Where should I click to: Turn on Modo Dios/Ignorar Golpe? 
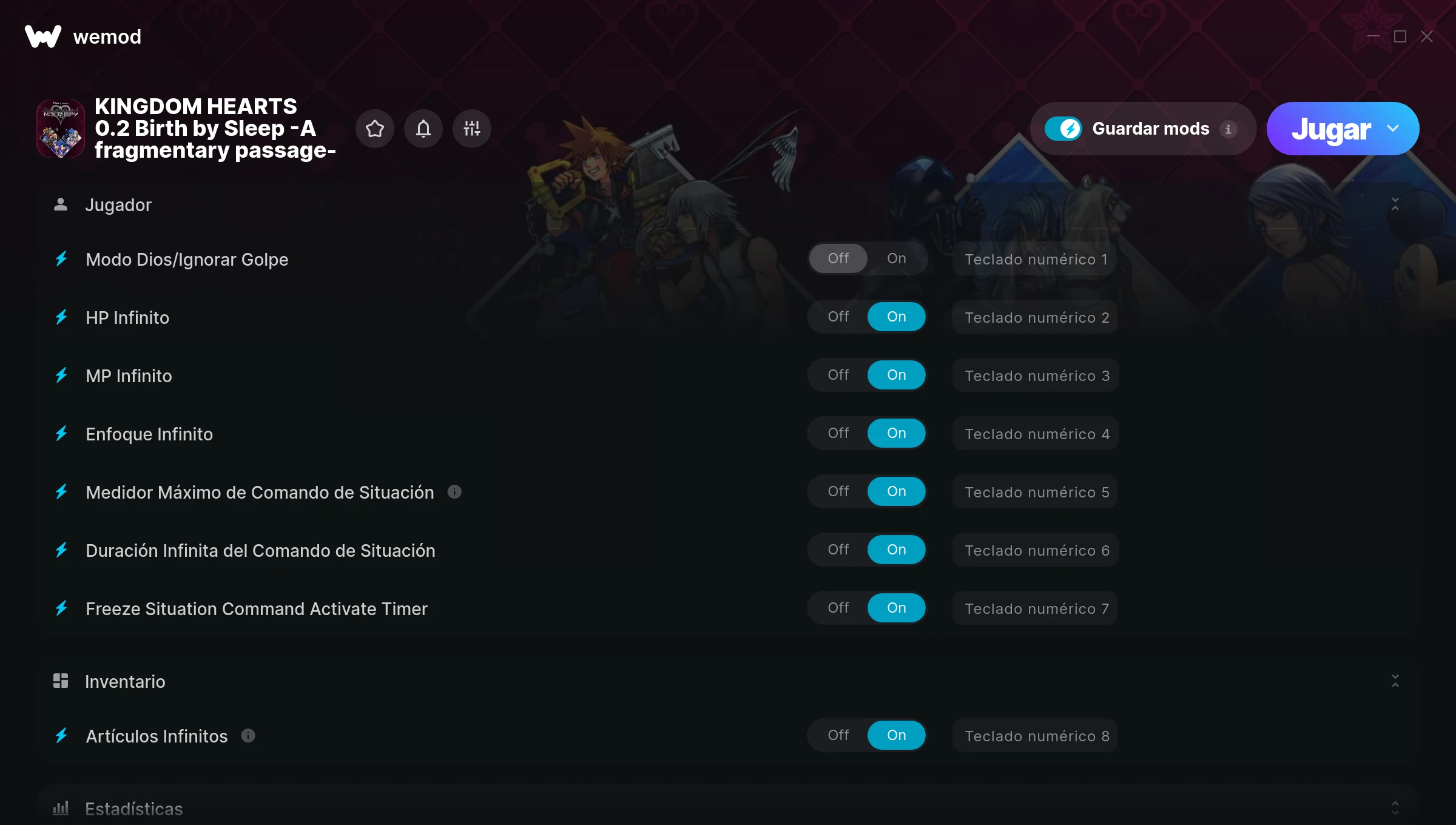pos(897,258)
